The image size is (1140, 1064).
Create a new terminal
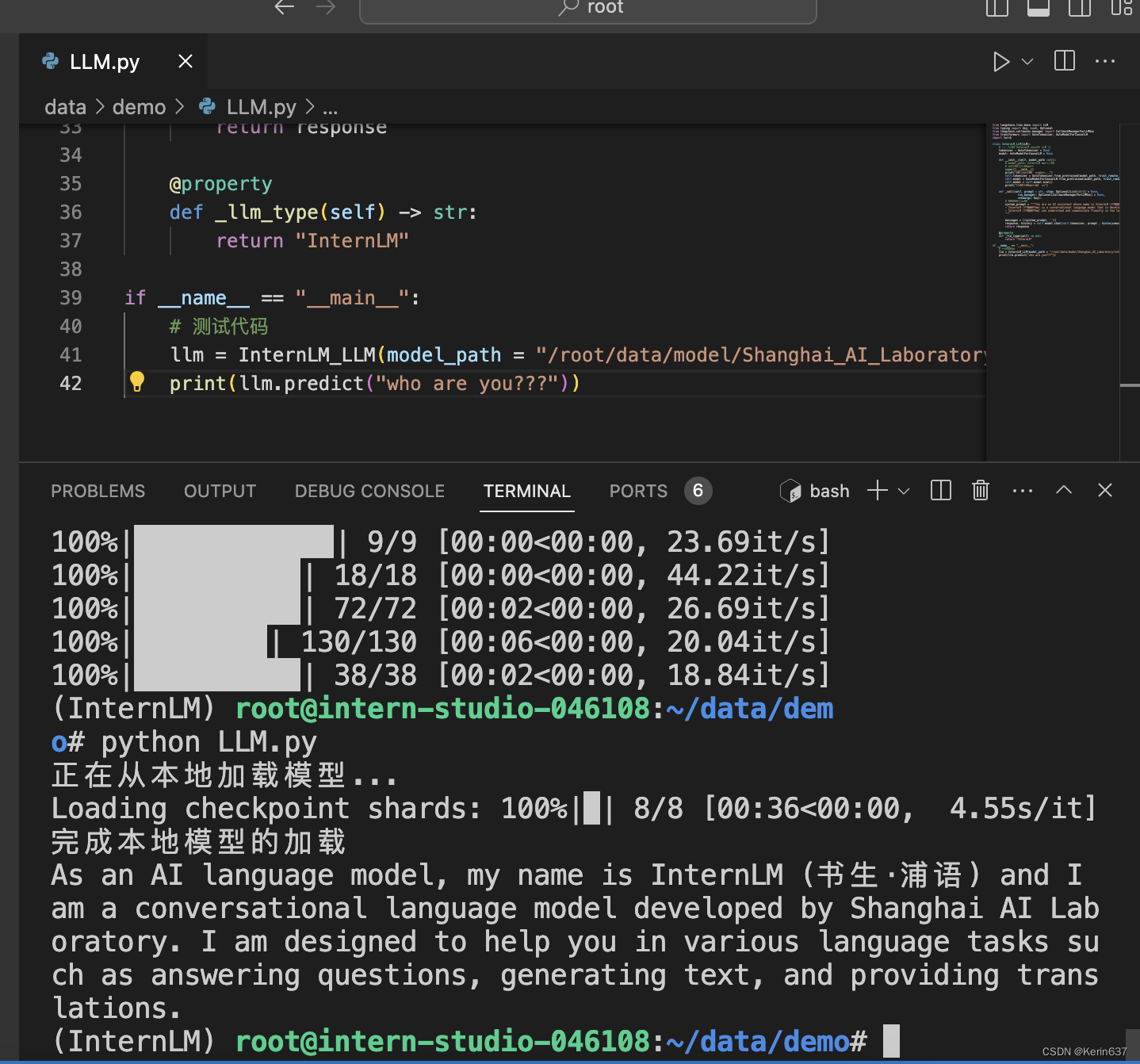pyautogui.click(x=877, y=491)
